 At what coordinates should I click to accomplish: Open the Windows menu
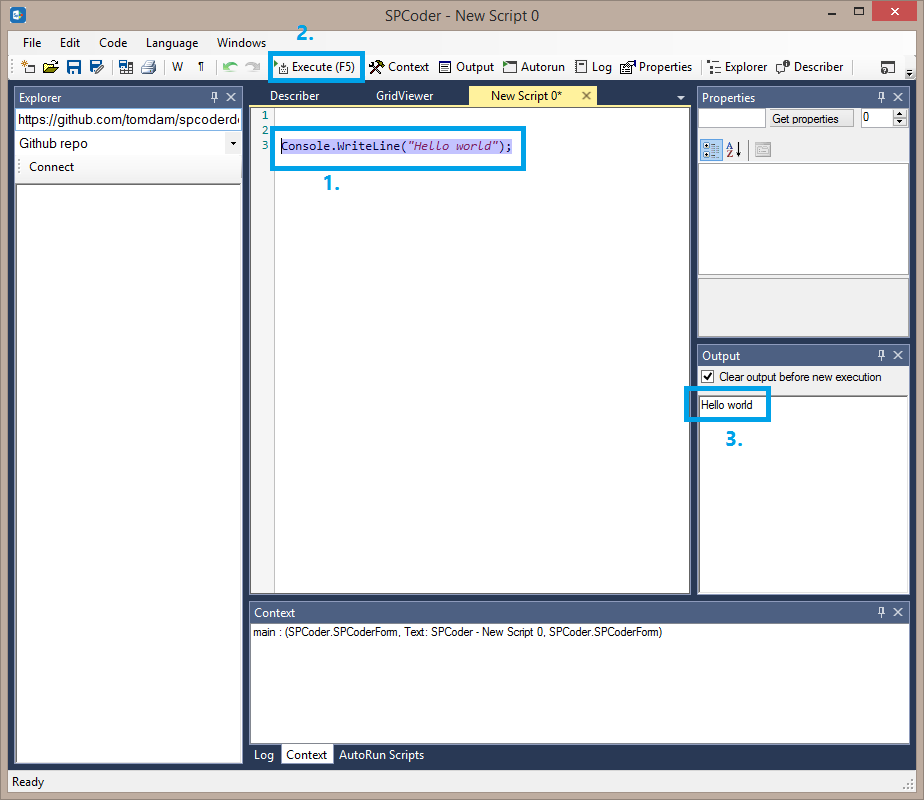(241, 42)
